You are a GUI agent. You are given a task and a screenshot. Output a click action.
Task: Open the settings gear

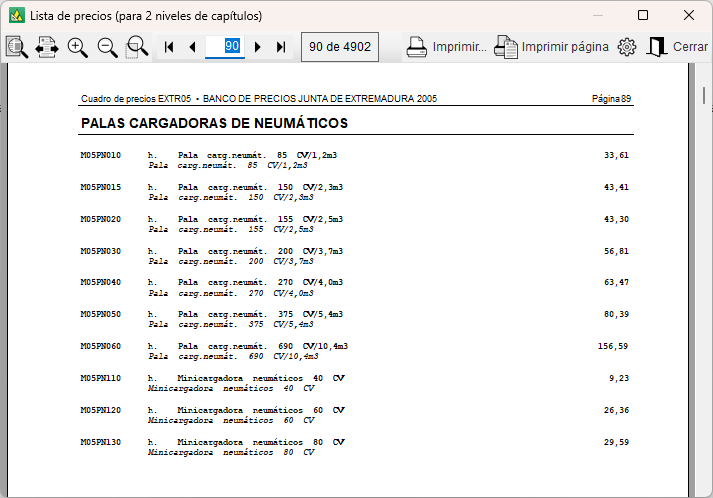[x=627, y=47]
